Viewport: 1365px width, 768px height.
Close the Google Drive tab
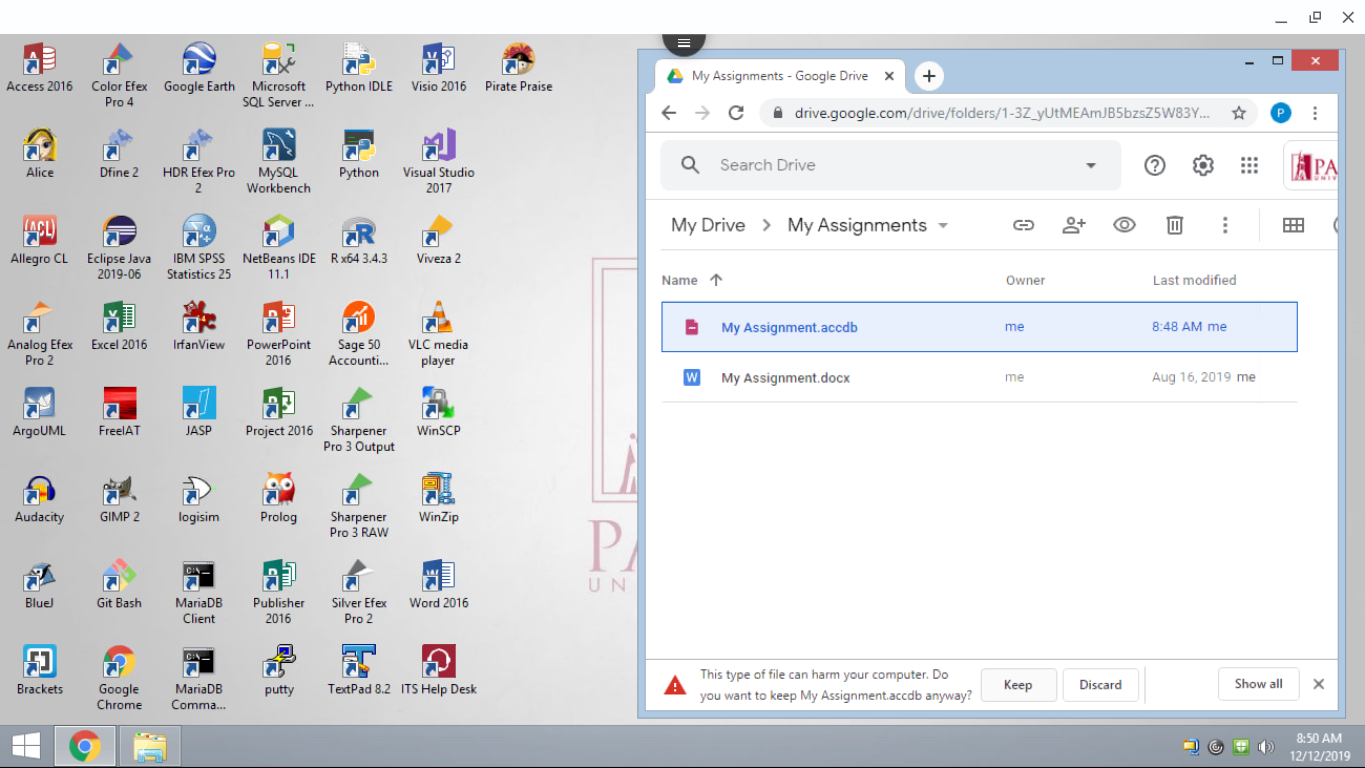click(889, 76)
